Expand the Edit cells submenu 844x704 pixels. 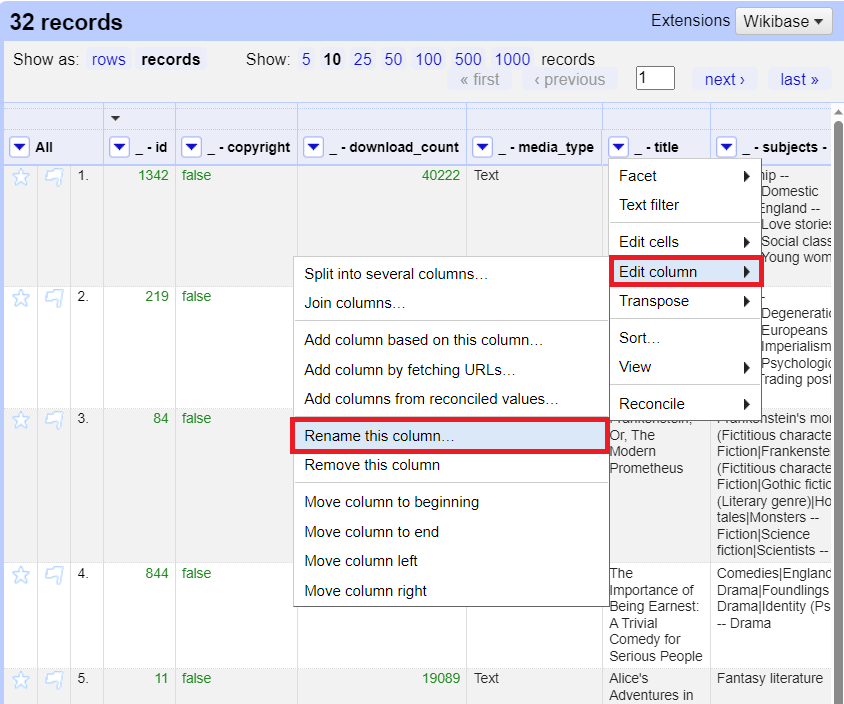649,240
